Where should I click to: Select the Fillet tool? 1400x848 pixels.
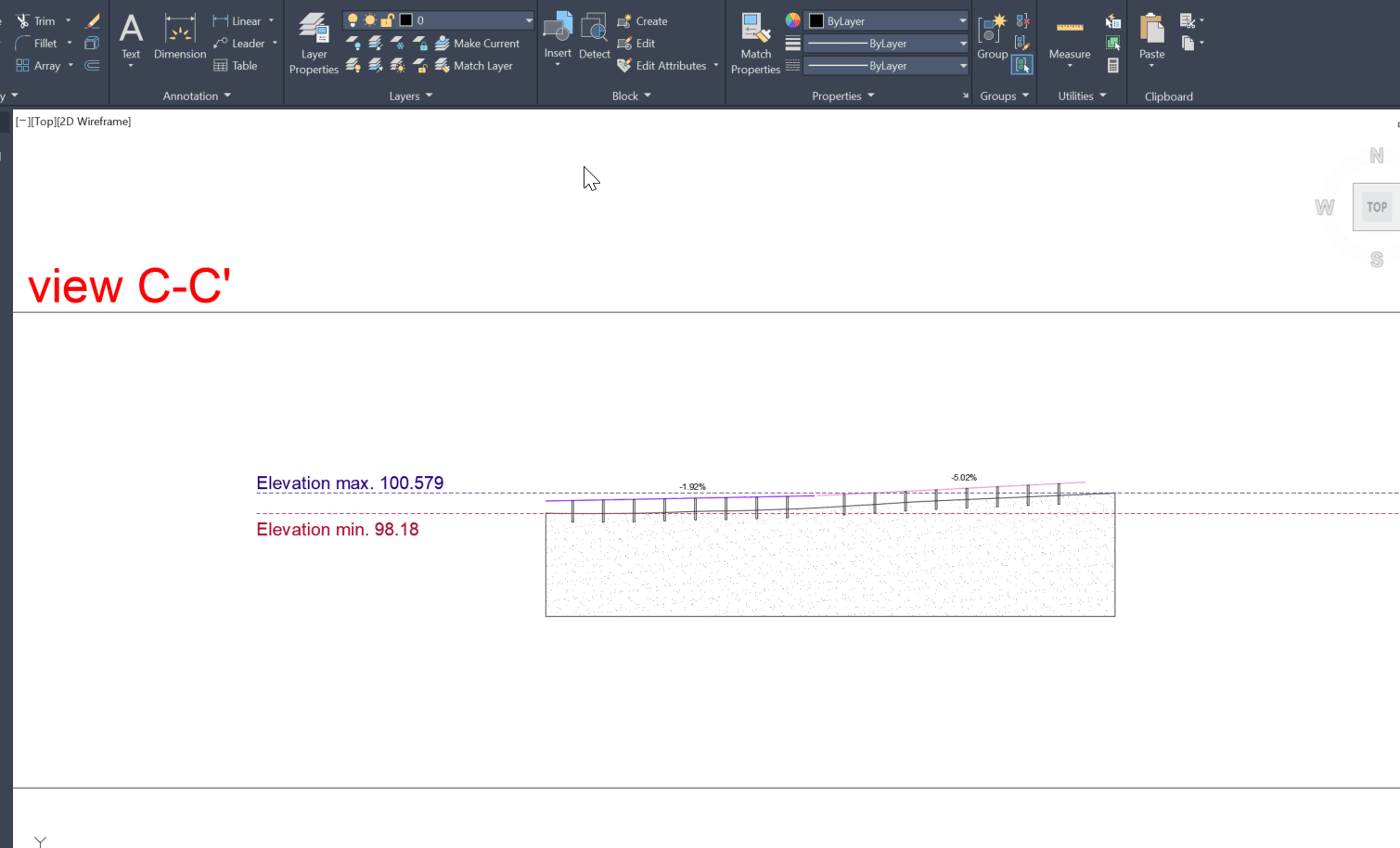(36, 43)
